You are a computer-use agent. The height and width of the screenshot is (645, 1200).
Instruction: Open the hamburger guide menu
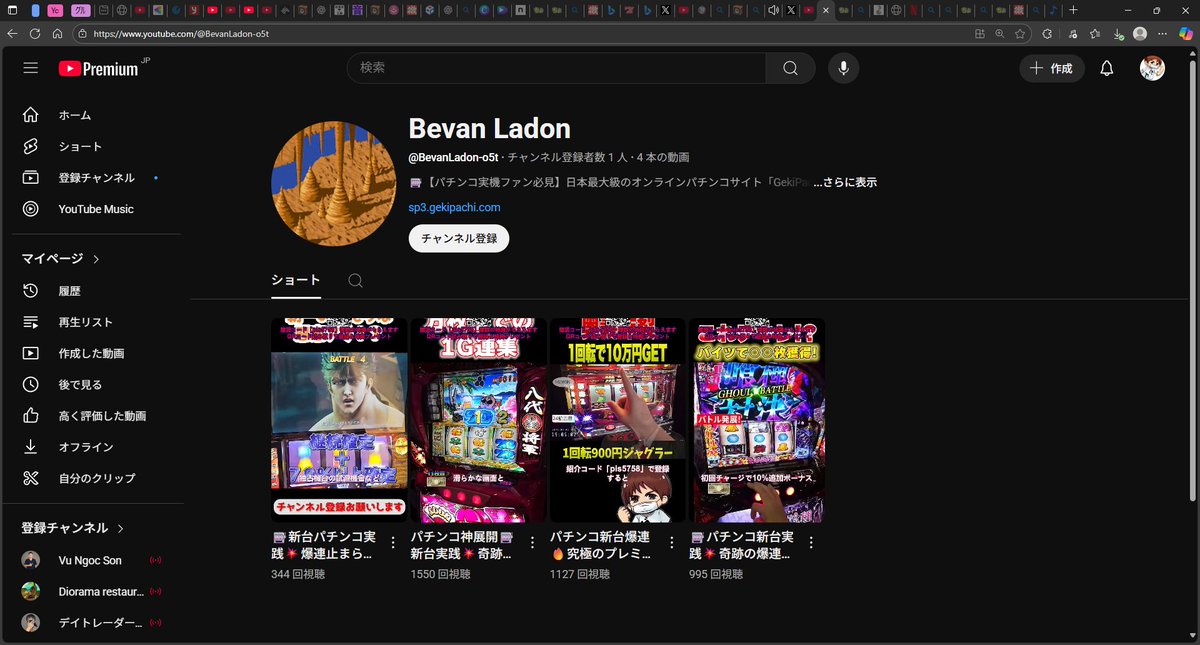click(x=30, y=68)
